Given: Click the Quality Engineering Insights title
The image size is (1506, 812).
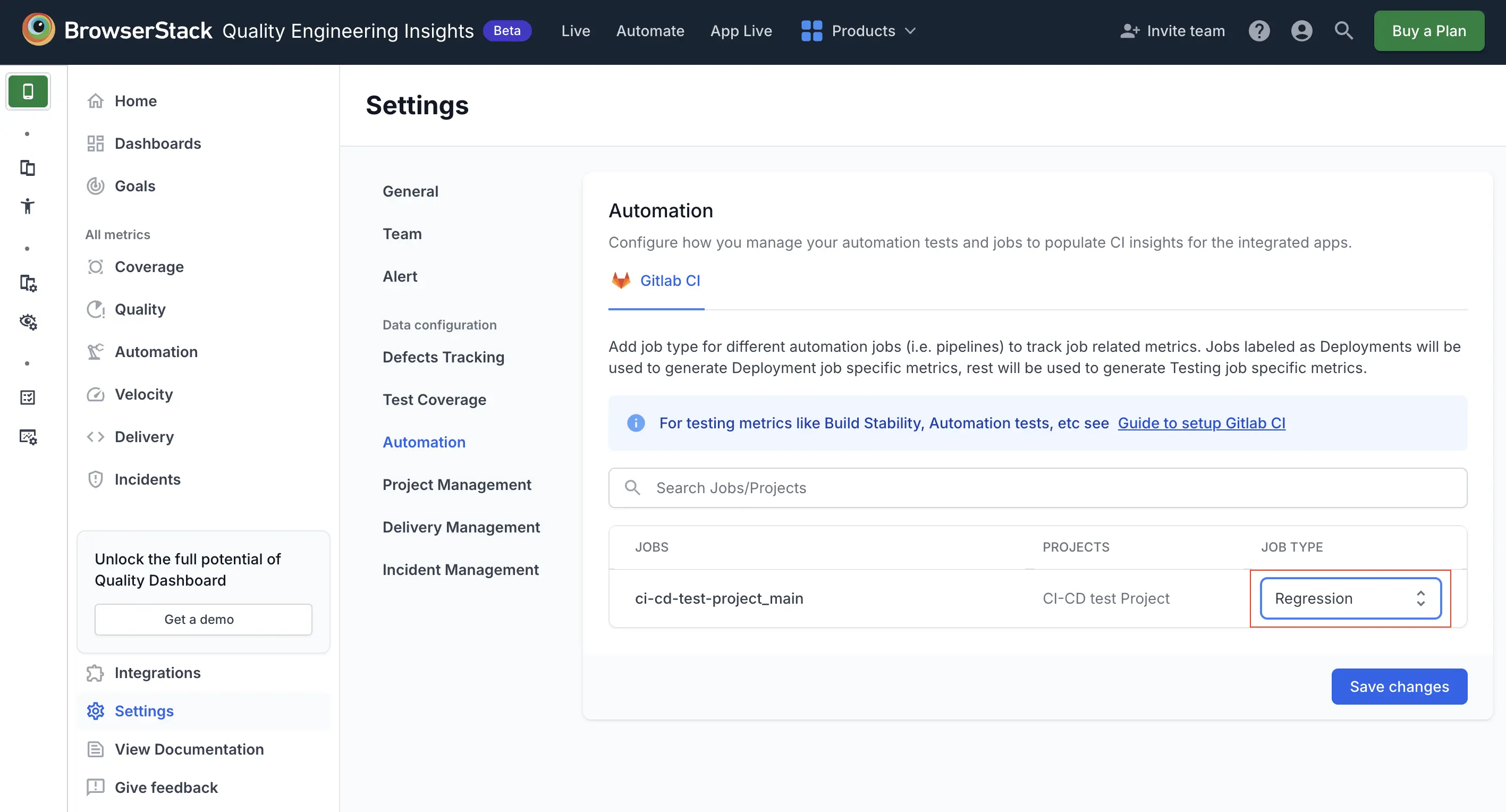Looking at the screenshot, I should click(x=348, y=31).
